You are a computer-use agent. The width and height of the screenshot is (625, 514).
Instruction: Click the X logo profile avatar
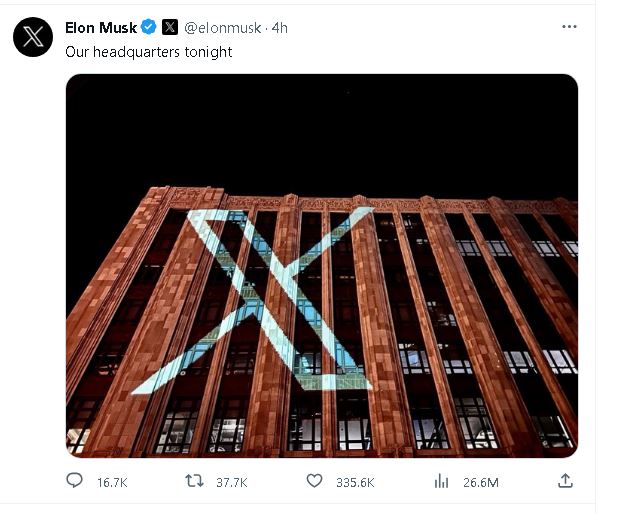click(33, 37)
